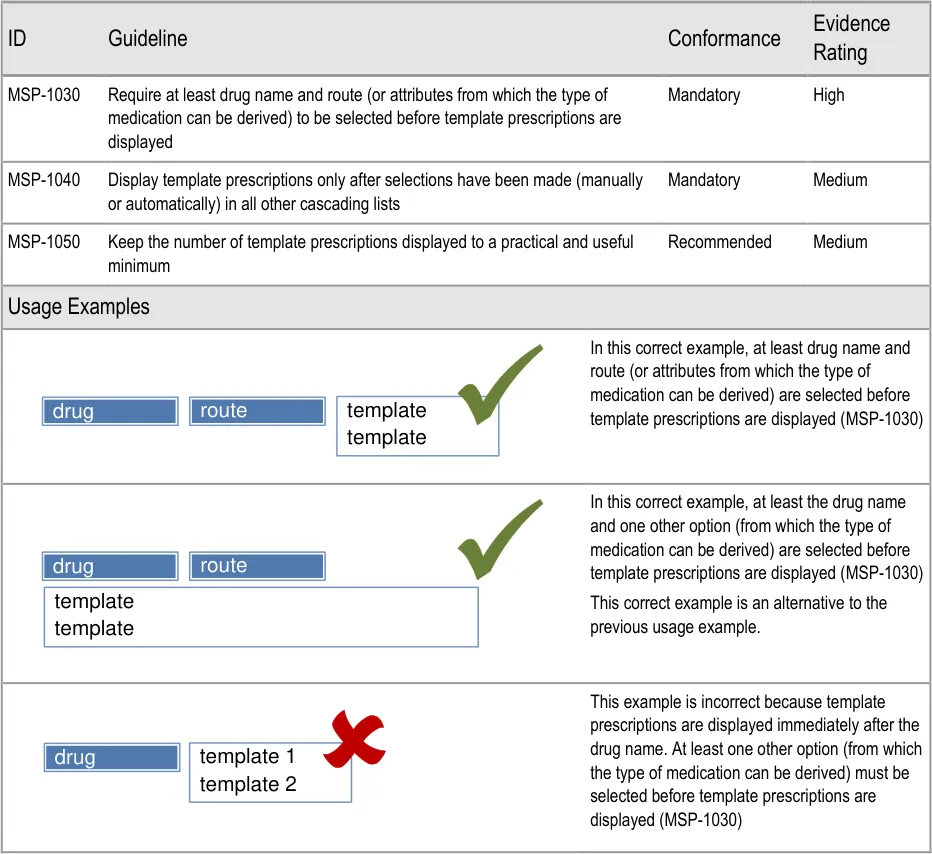The width and height of the screenshot is (932, 854).
Task: Select the MSP-1050 ID cell
Action: (44, 243)
